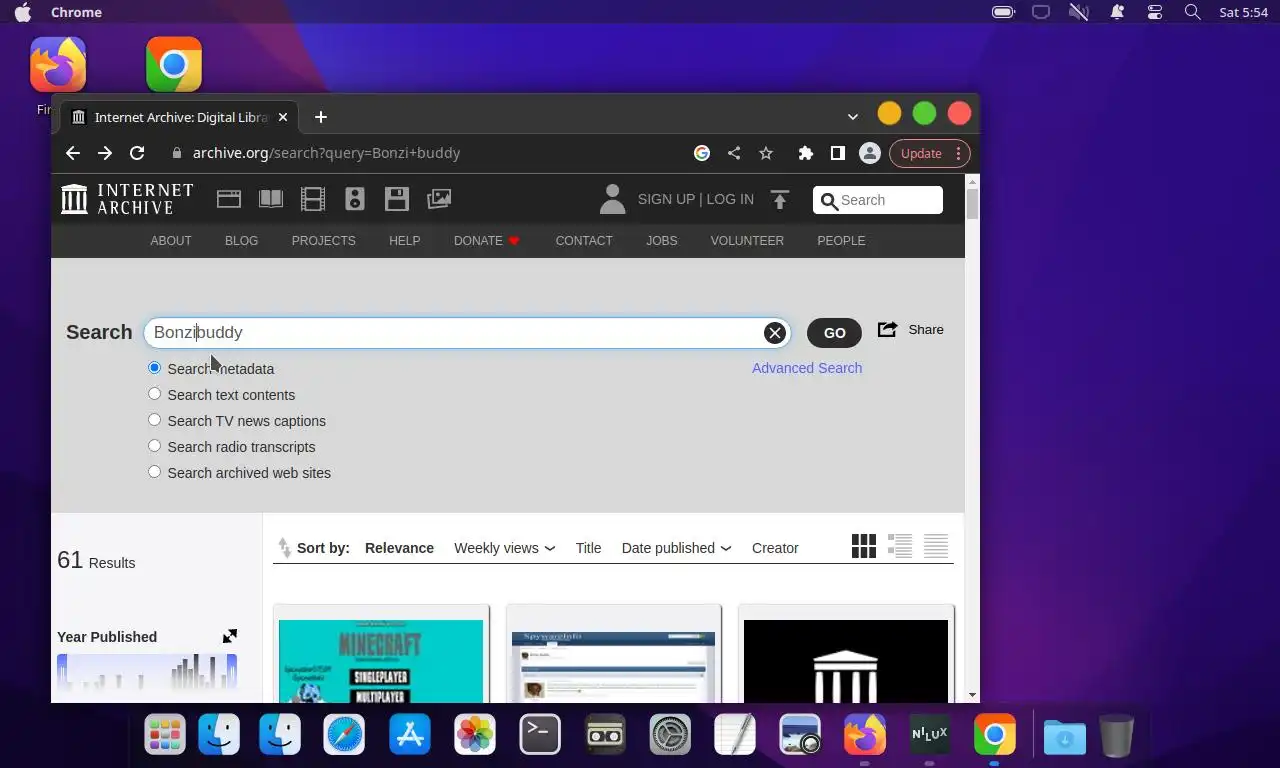The width and height of the screenshot is (1280, 768).
Task: Open the DONATE nav item
Action: [x=487, y=241]
